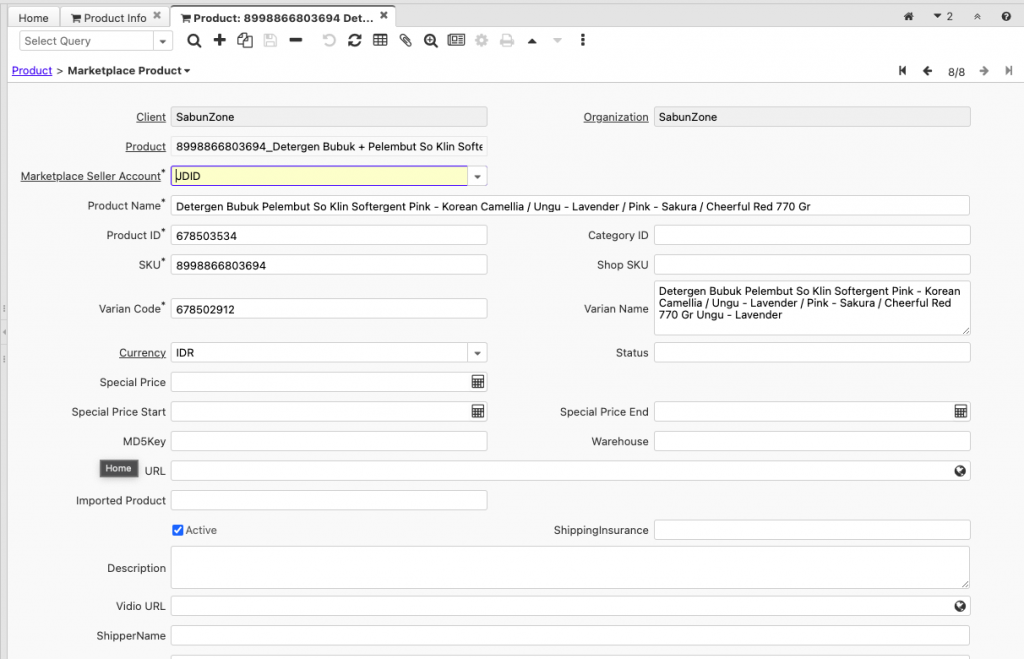1024x659 pixels.
Task: Click the Marketplace Seller Account label link
Action: pos(90,176)
